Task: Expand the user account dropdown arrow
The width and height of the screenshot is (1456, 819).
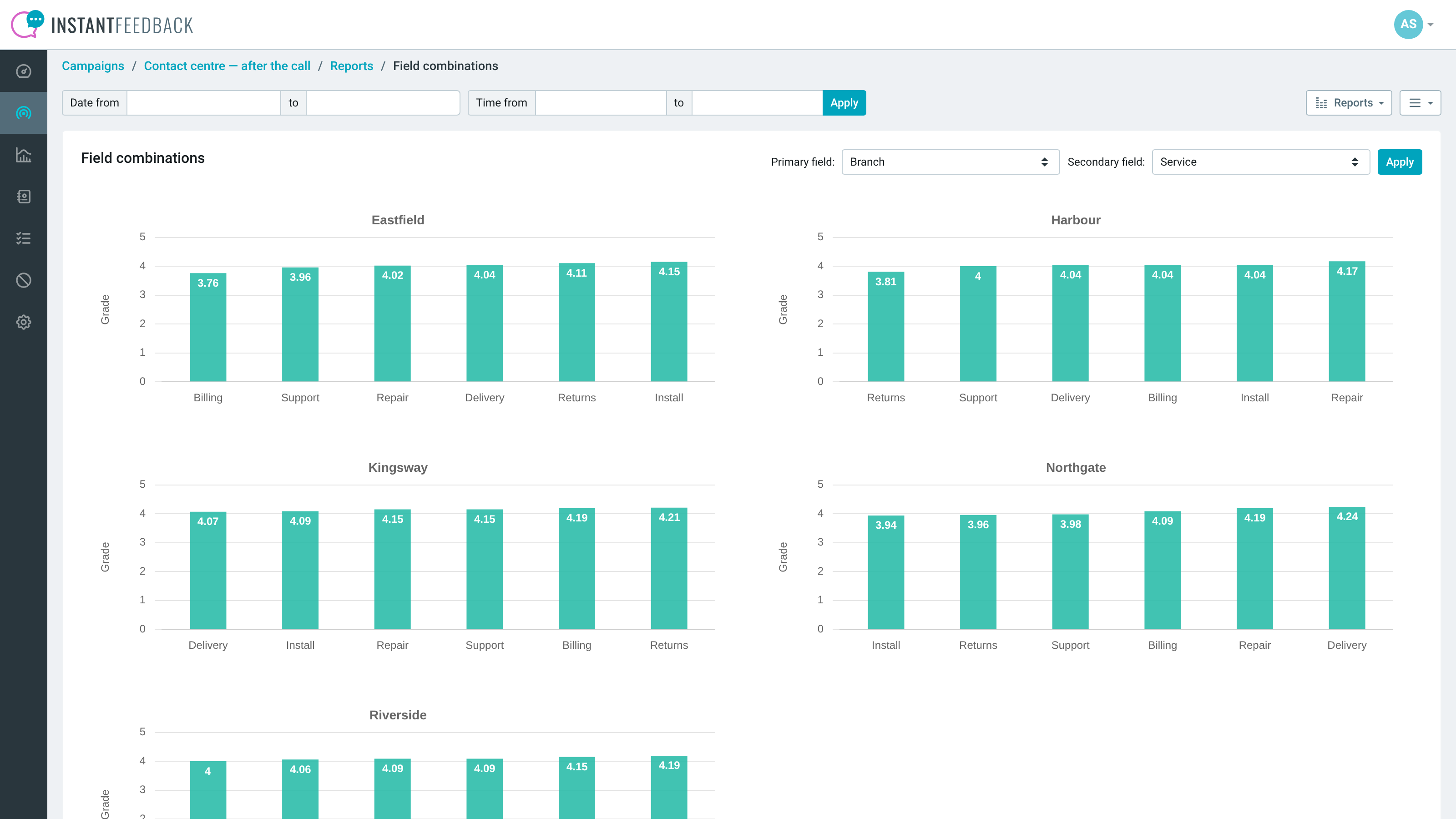Action: [x=1431, y=24]
